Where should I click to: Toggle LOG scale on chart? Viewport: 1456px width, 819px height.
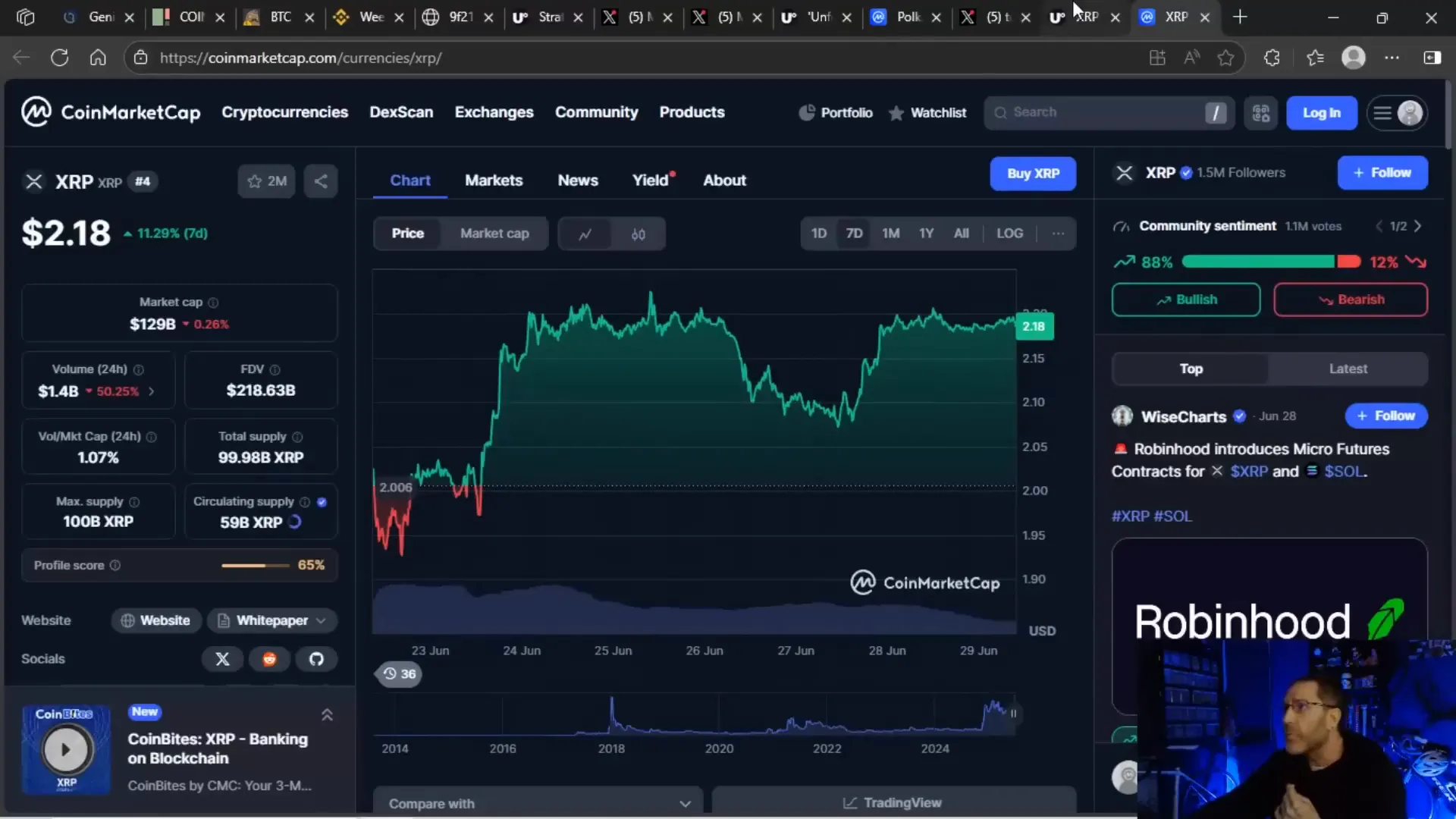(1009, 234)
